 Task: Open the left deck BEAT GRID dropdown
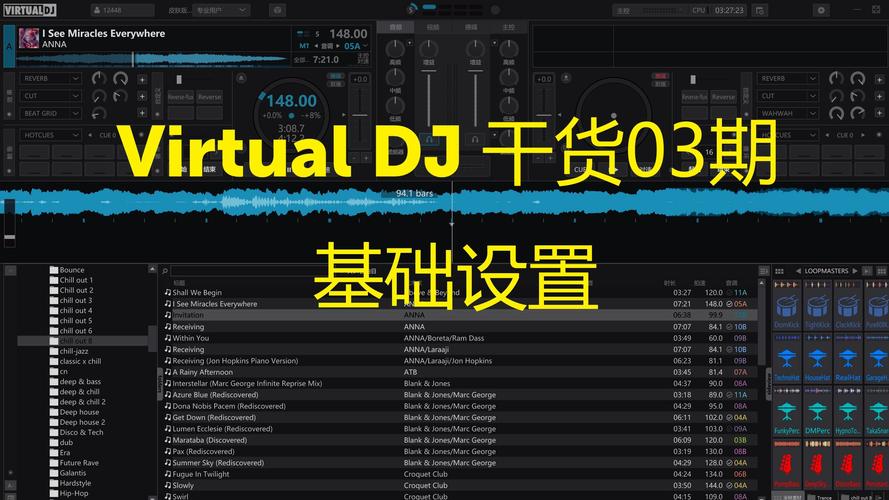pyautogui.click(x=50, y=113)
